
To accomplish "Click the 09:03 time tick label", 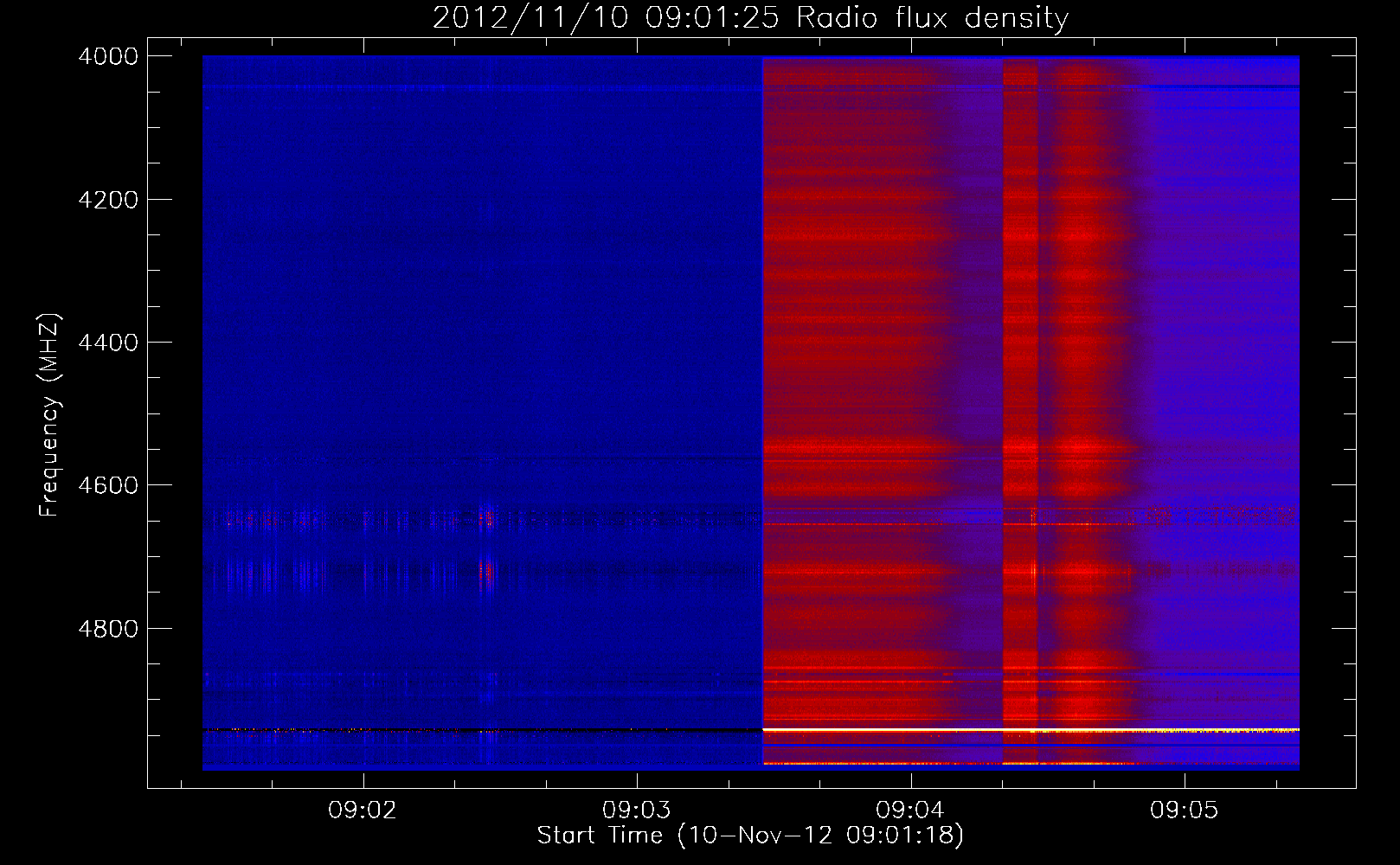I will (x=637, y=810).
